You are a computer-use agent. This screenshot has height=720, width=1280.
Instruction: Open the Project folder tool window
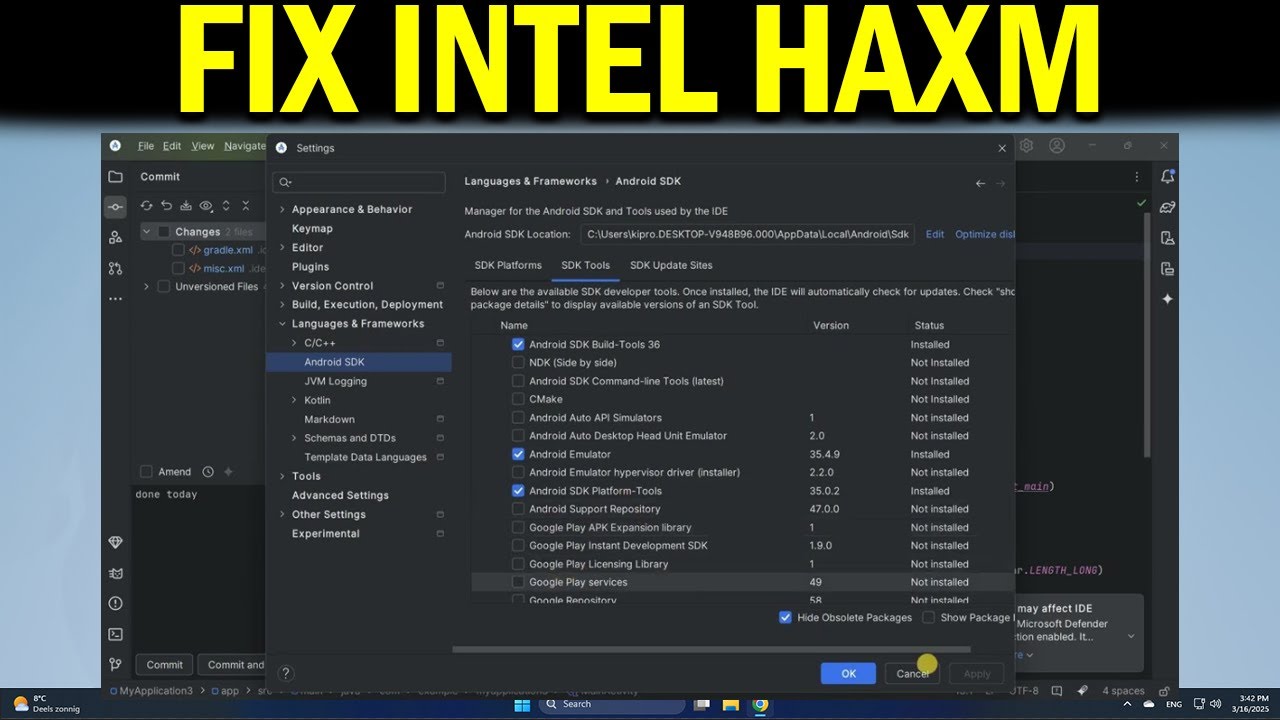click(x=116, y=177)
